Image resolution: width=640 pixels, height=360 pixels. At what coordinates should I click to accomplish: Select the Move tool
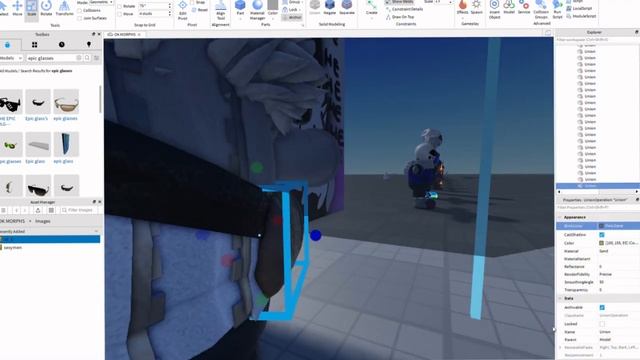17,8
